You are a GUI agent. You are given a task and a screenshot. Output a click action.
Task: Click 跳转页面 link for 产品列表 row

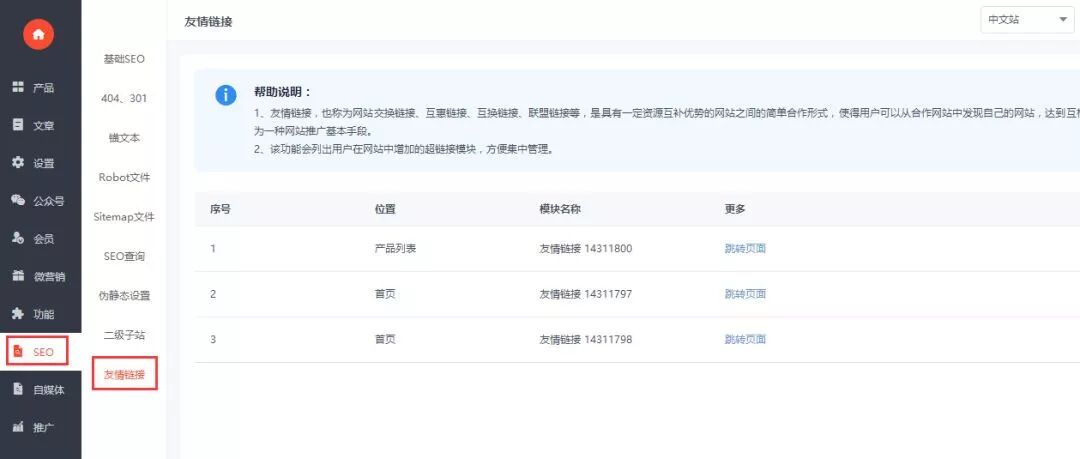(745, 249)
